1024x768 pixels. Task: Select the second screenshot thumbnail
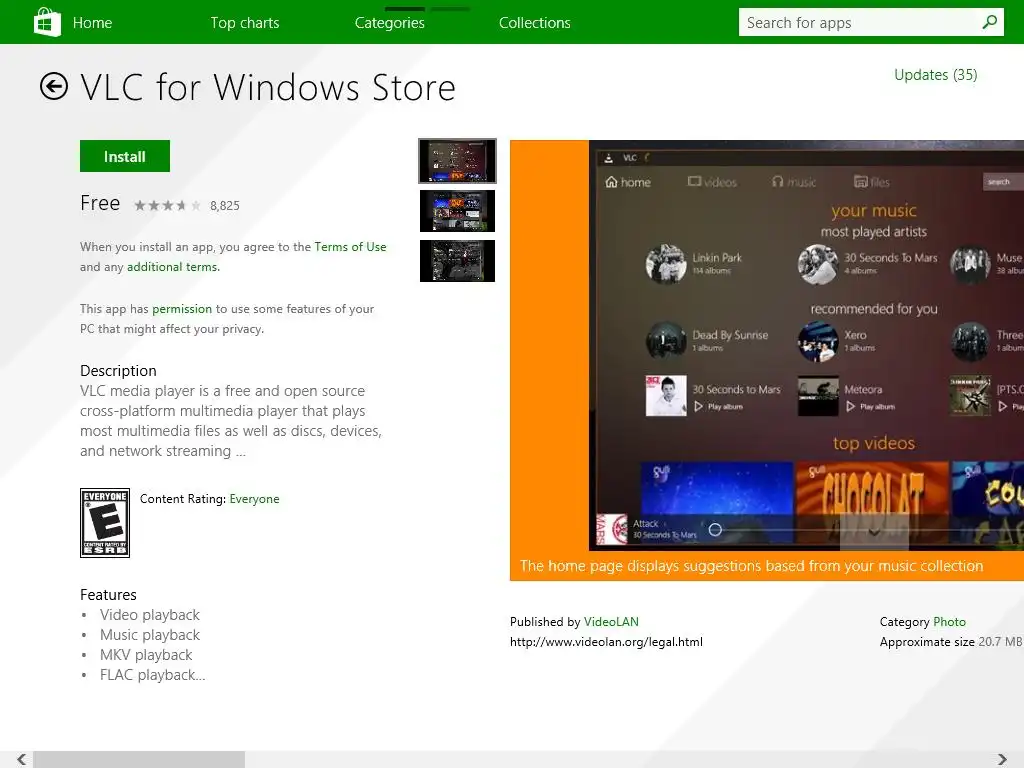coord(457,211)
